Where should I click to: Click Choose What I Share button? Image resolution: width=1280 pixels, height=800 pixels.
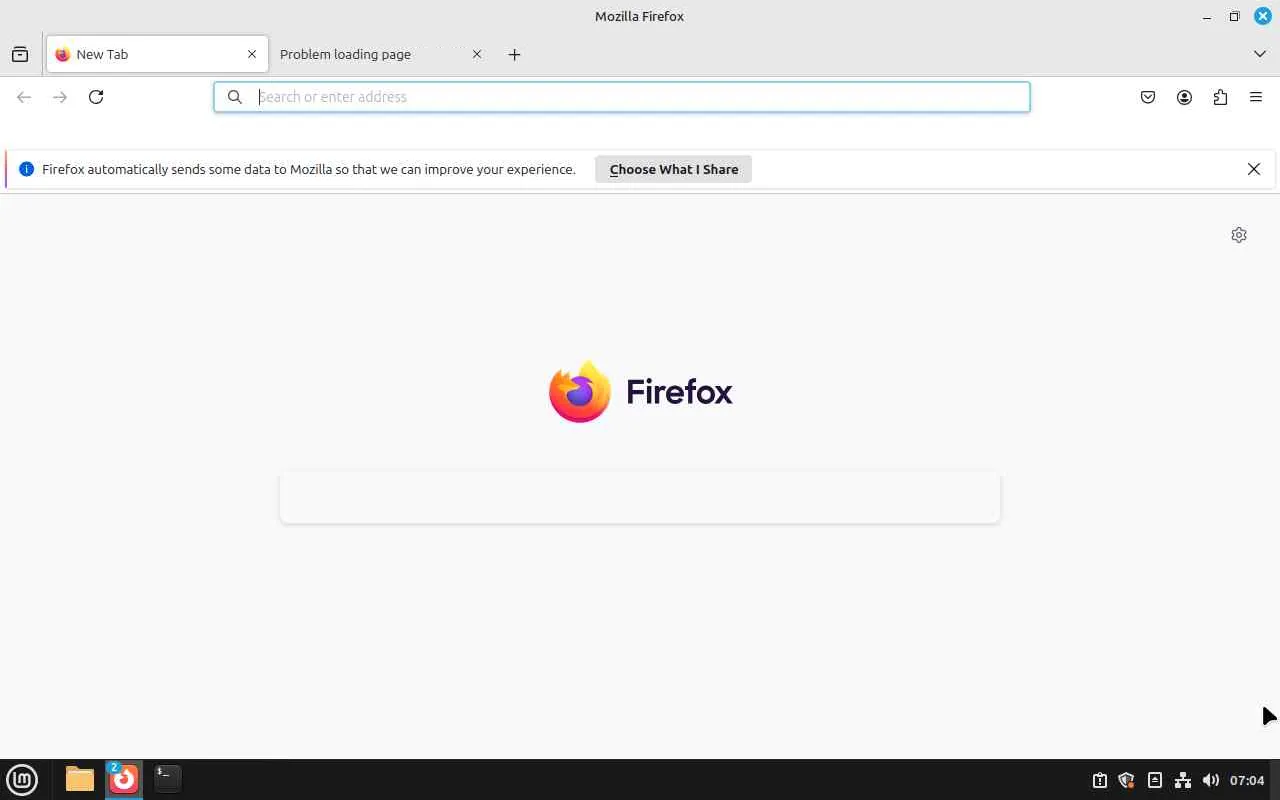click(x=674, y=169)
